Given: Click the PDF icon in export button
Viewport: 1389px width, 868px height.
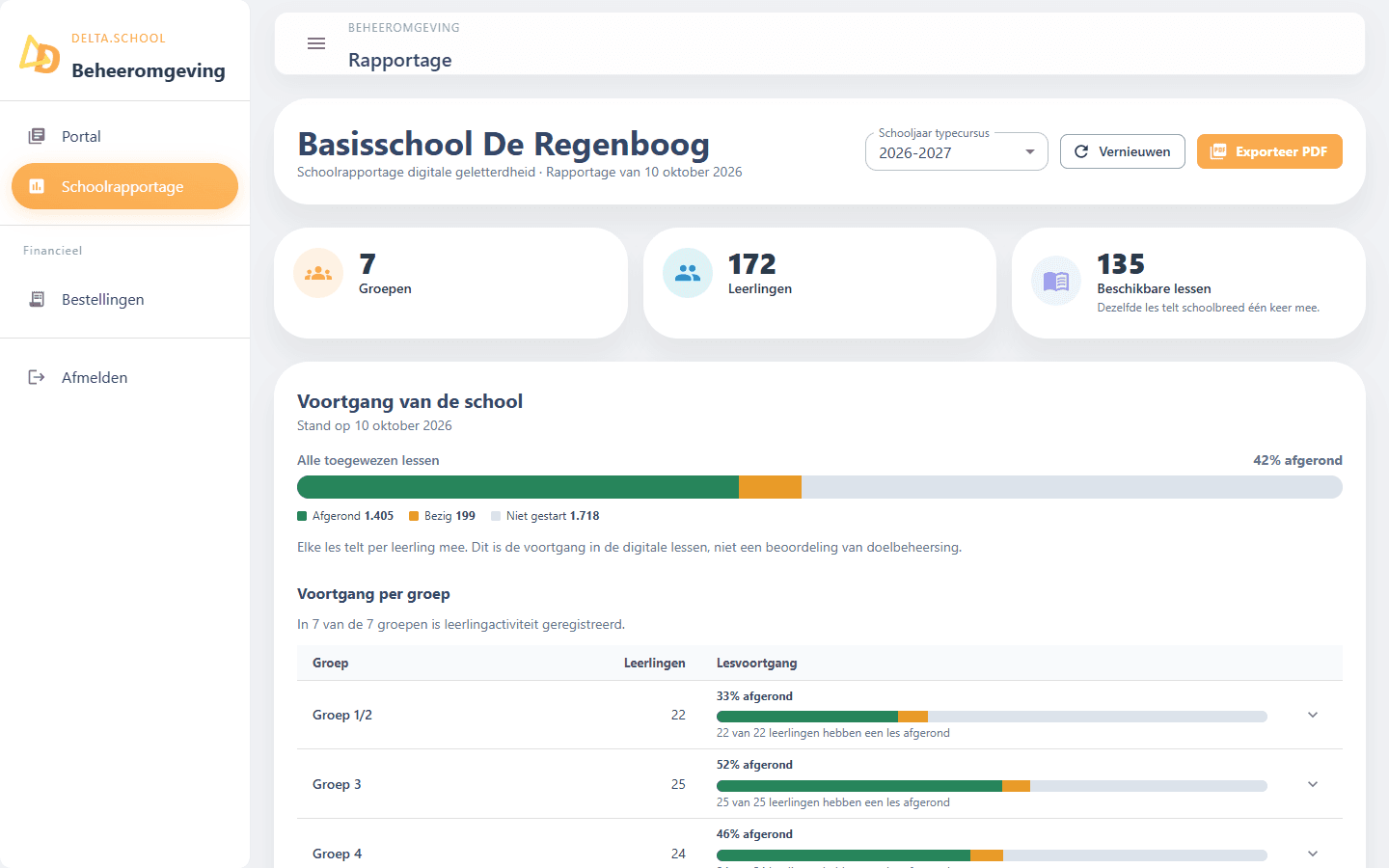Looking at the screenshot, I should 1218,151.
